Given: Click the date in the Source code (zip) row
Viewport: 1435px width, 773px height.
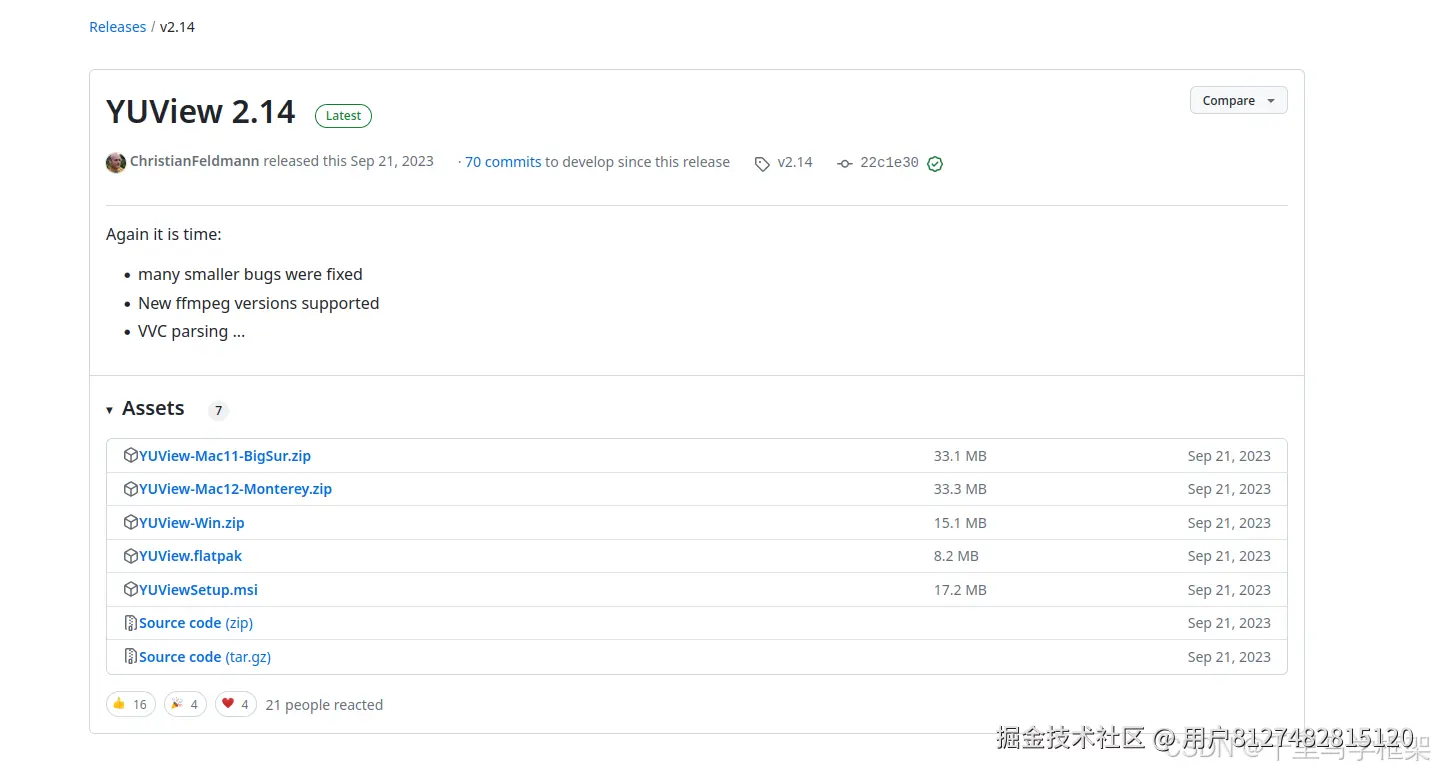Looking at the screenshot, I should 1229,623.
